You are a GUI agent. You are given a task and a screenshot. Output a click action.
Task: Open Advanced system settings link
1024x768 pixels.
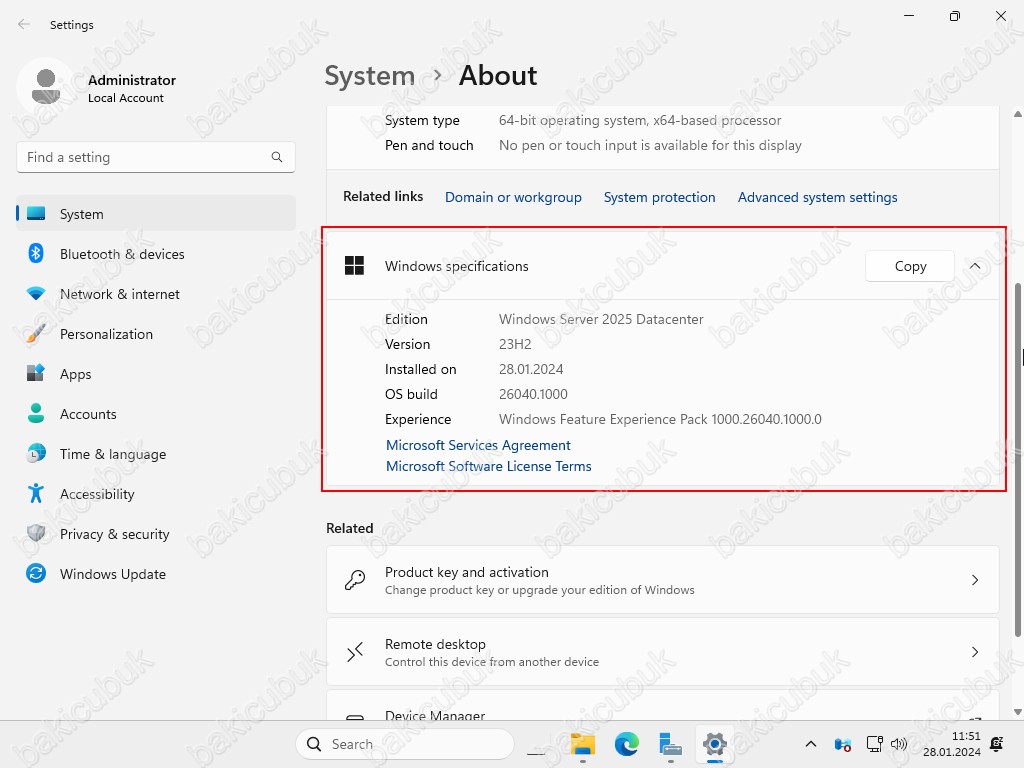click(817, 197)
